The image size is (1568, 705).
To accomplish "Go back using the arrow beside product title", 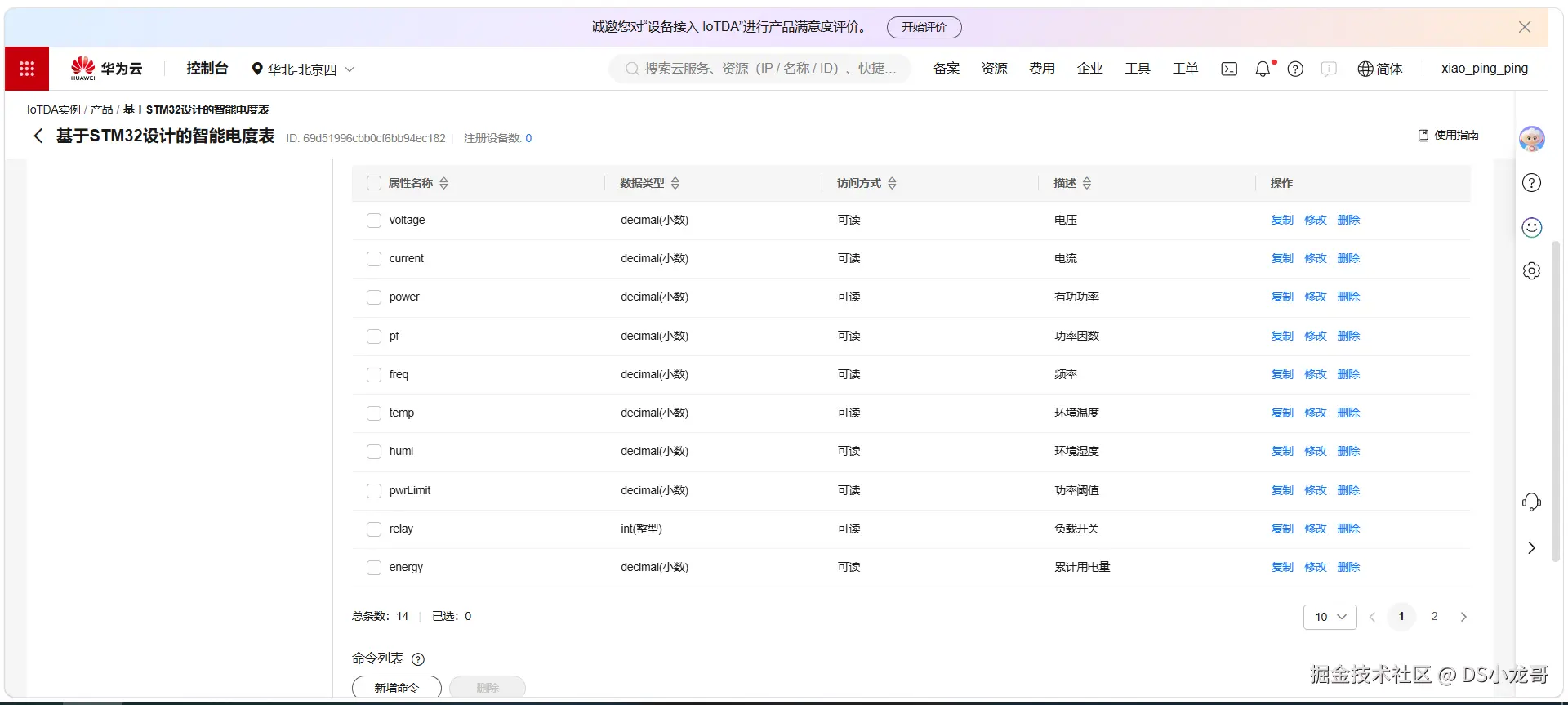I will (x=38, y=136).
